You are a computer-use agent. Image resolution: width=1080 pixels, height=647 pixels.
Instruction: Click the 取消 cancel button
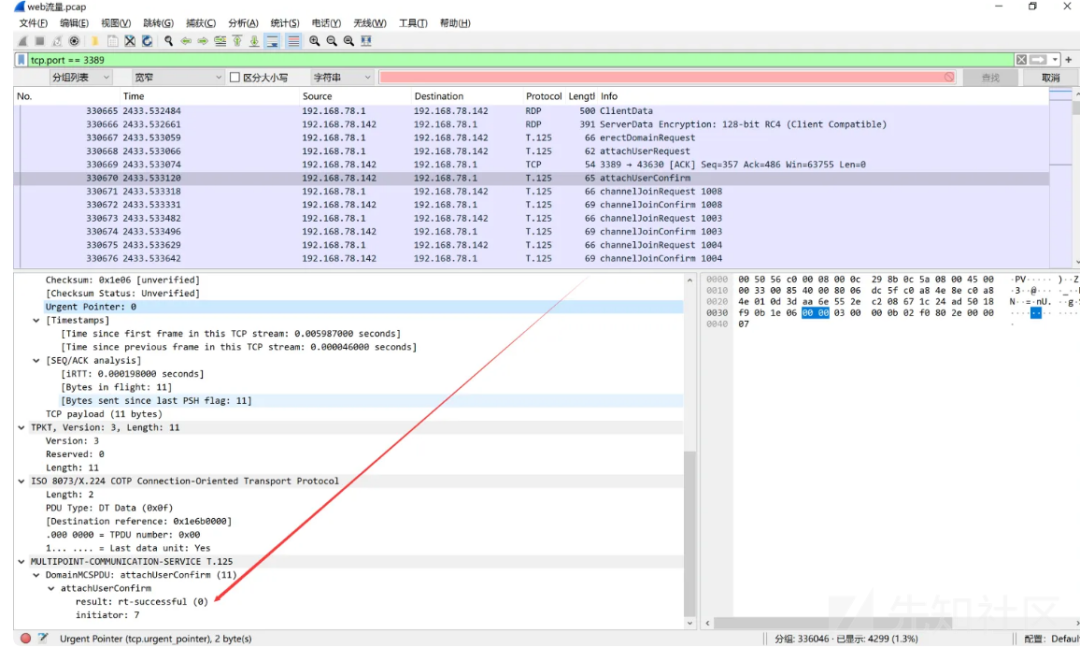[1050, 77]
